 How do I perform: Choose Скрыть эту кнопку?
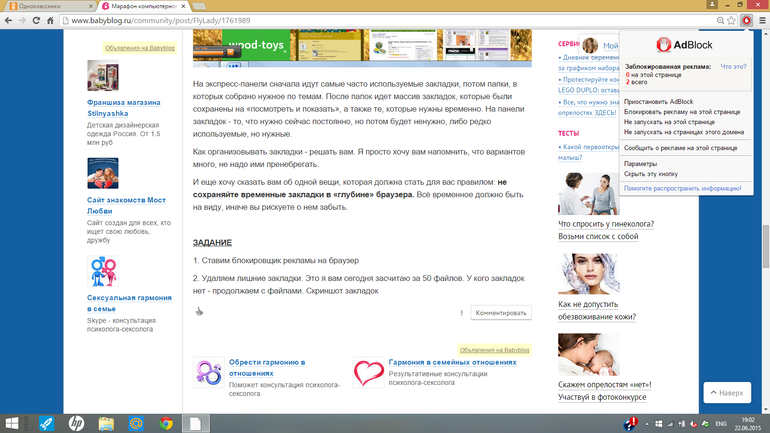pos(651,174)
